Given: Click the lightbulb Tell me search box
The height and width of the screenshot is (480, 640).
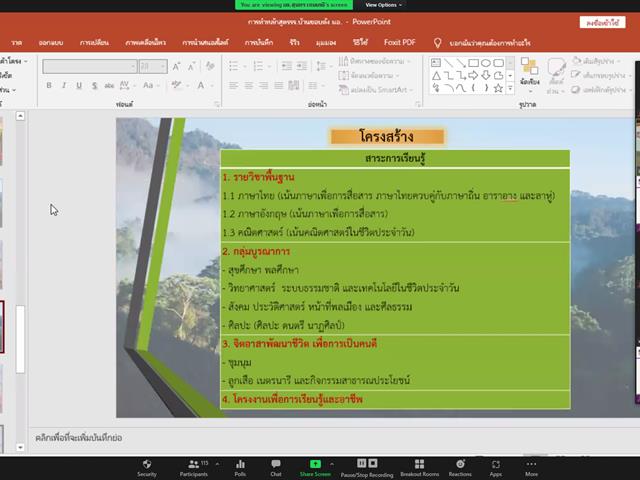Looking at the screenshot, I should (x=482, y=43).
